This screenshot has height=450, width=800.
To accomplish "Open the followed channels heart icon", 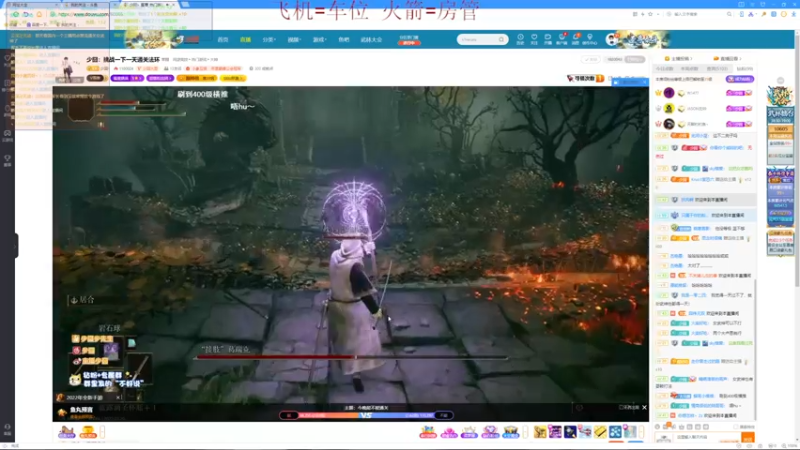I will click(x=534, y=39).
